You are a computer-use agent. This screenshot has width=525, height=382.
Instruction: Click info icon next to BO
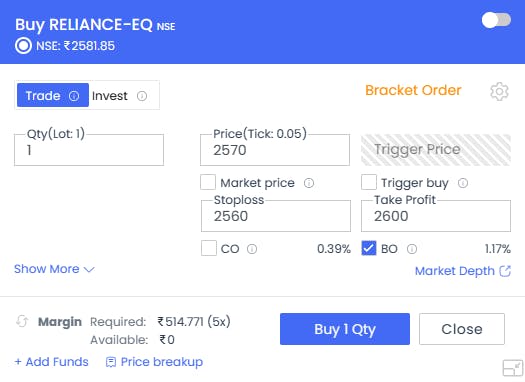click(x=412, y=249)
